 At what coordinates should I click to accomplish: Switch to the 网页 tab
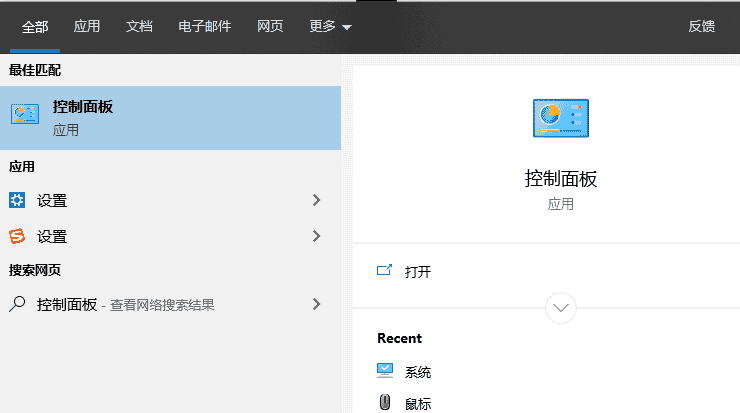click(x=270, y=27)
